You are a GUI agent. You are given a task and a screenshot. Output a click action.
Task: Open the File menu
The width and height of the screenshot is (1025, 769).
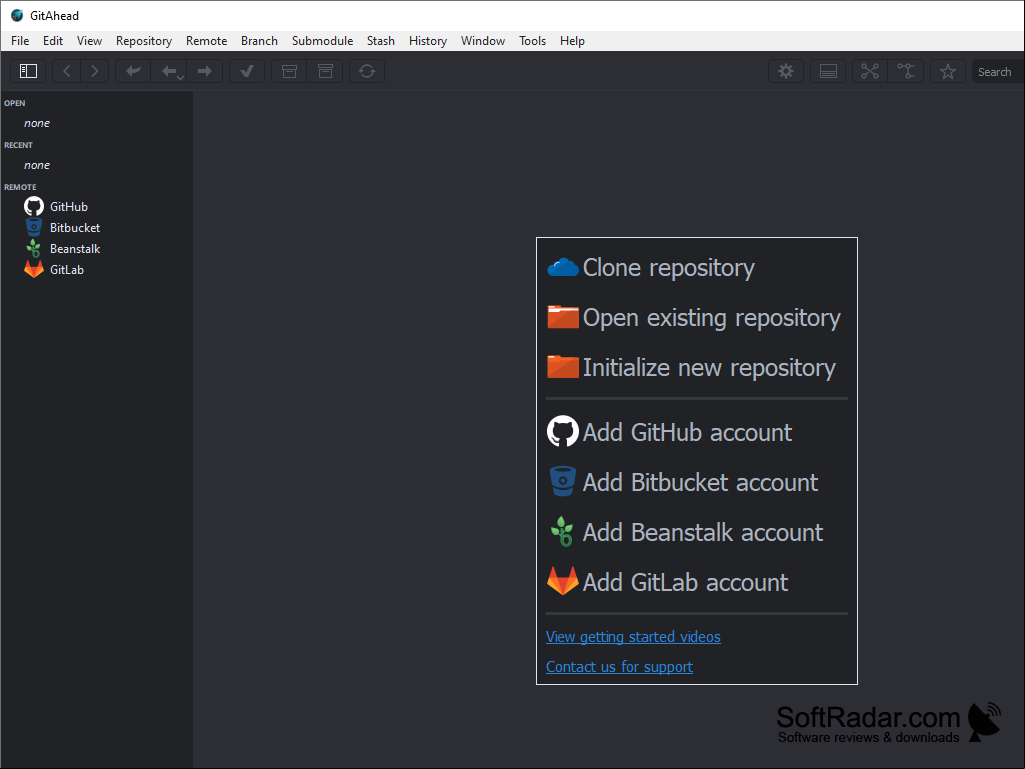20,41
